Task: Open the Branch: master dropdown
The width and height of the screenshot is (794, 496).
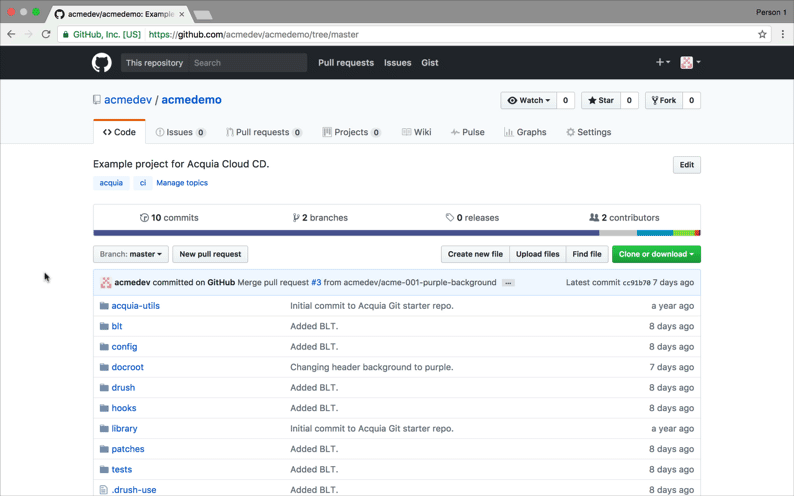Action: click(131, 254)
